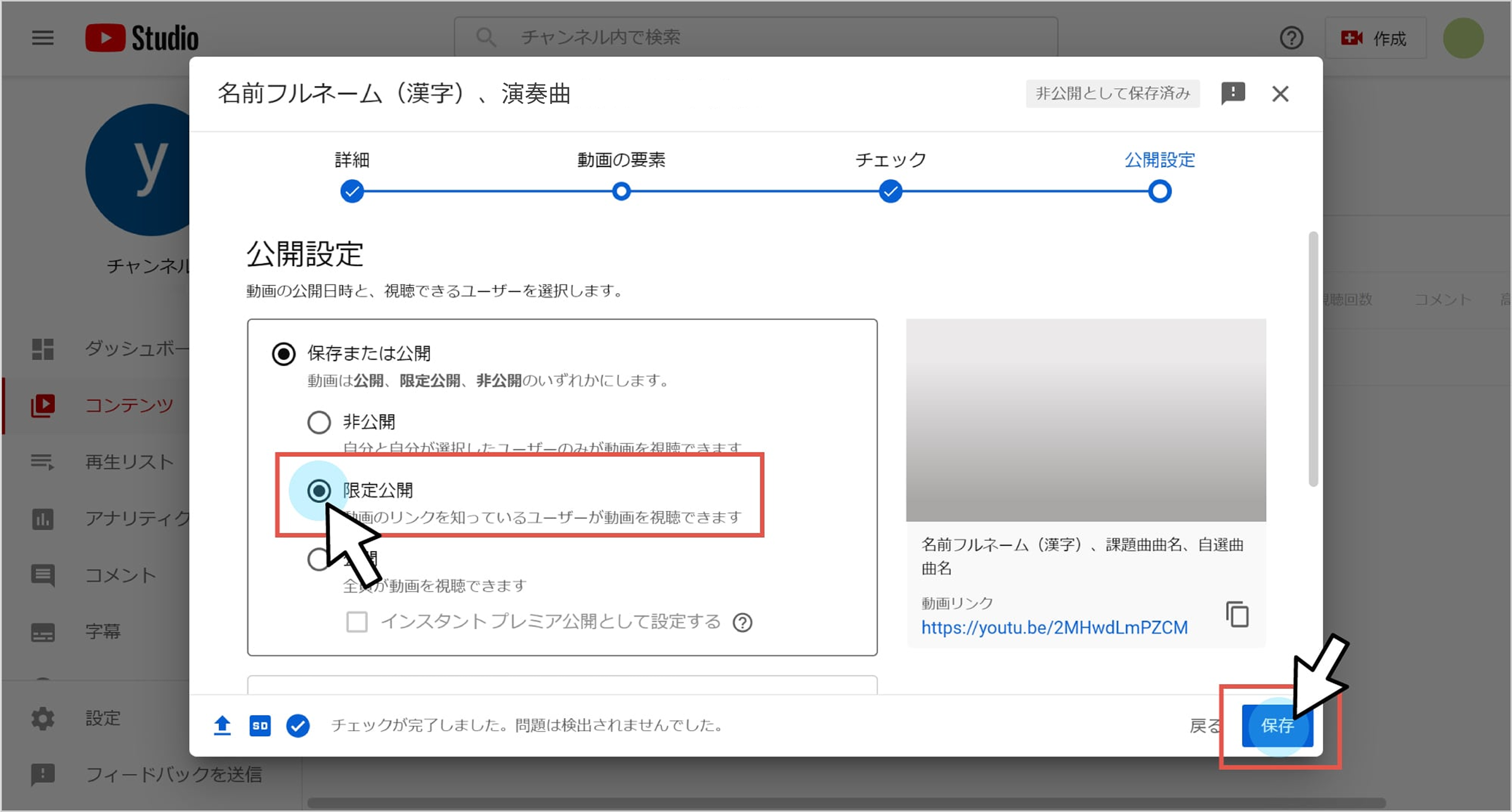Select the 非公開 radio button
Screen dimensions: 1512x812
coord(319,422)
